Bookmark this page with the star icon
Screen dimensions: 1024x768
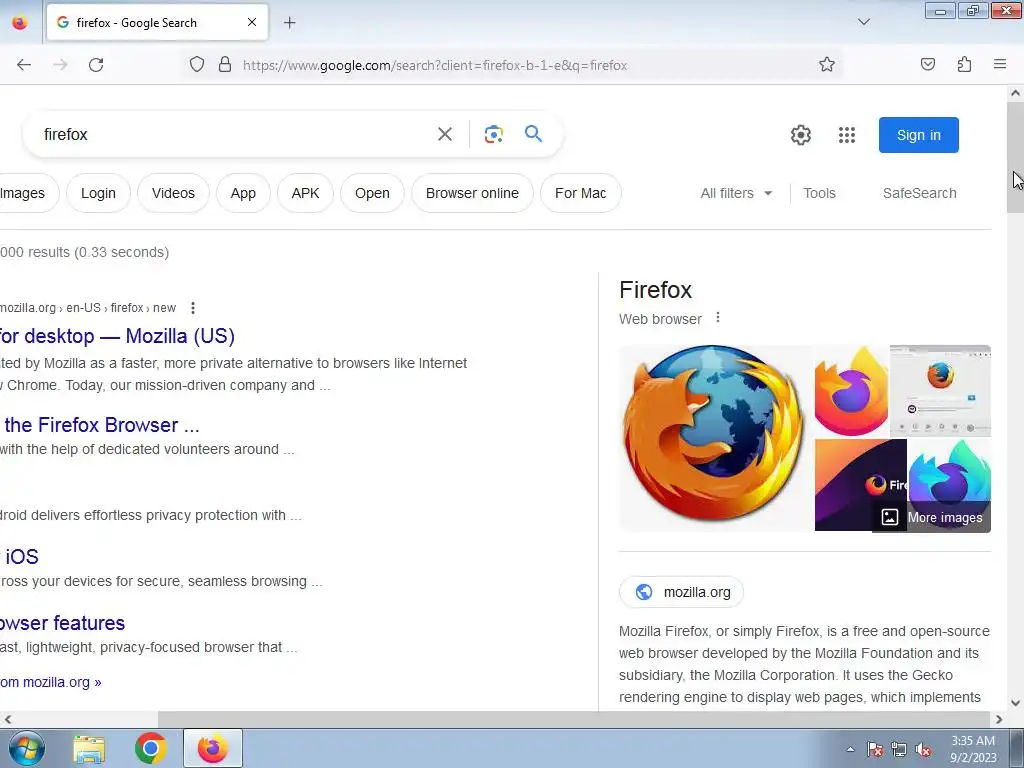pyautogui.click(x=827, y=64)
